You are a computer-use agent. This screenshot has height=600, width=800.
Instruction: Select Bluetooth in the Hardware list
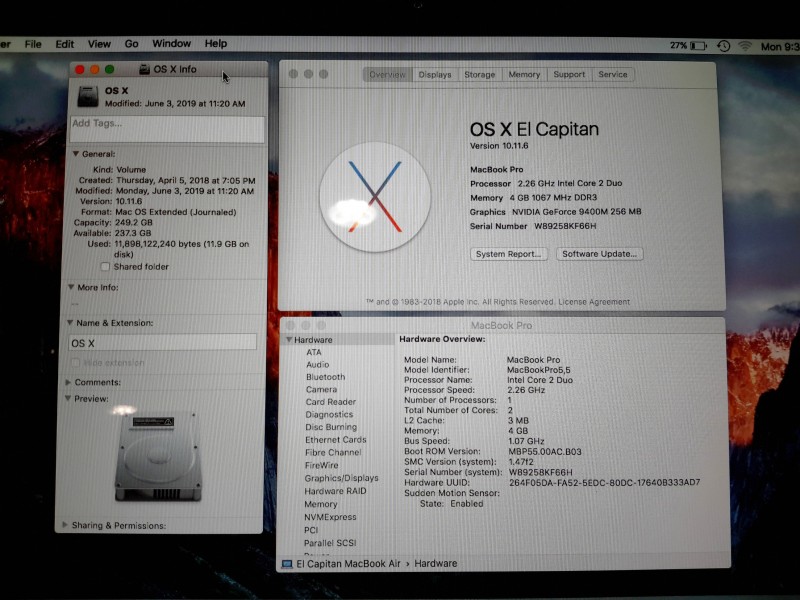[326, 377]
